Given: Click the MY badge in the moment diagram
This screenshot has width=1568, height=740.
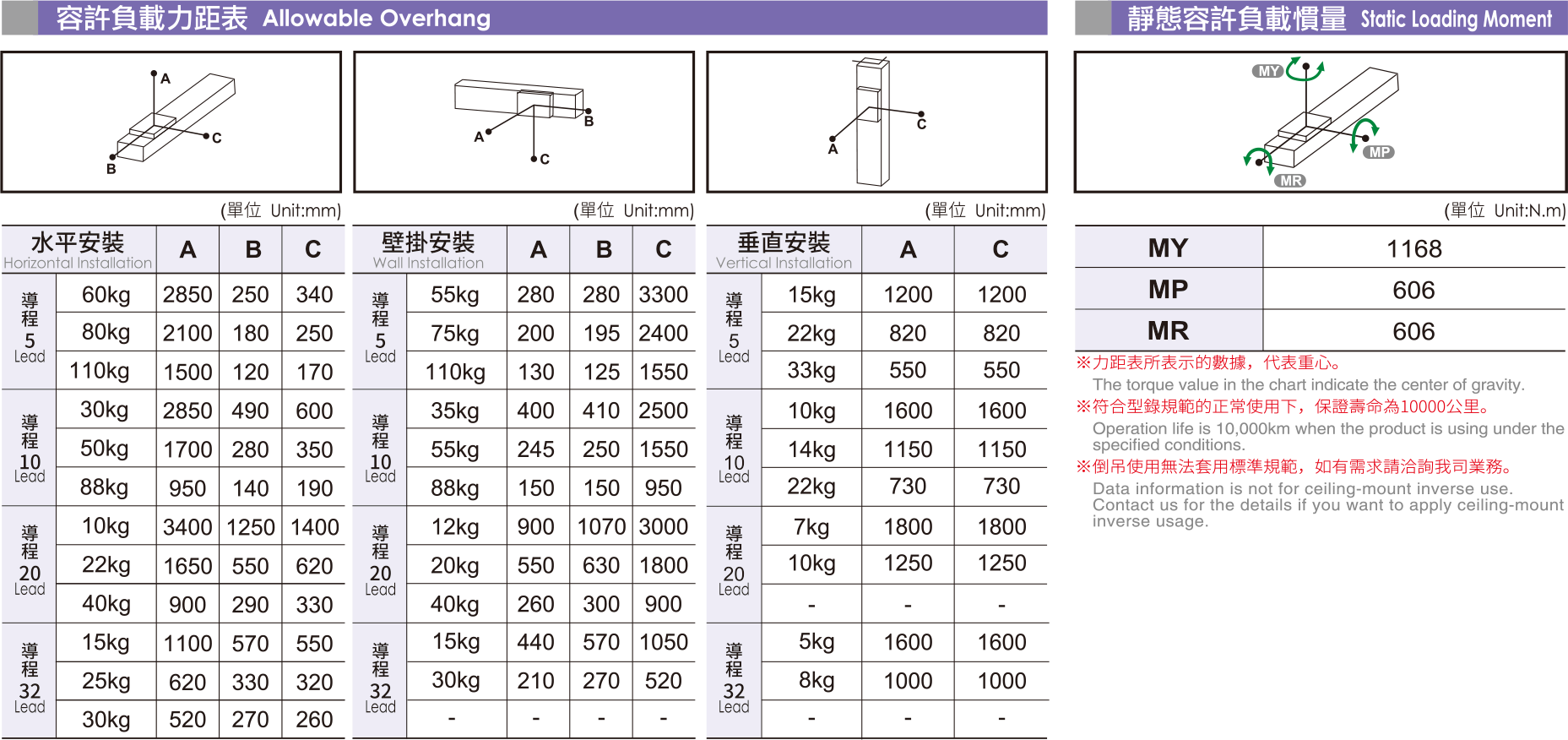Looking at the screenshot, I should 1267,71.
